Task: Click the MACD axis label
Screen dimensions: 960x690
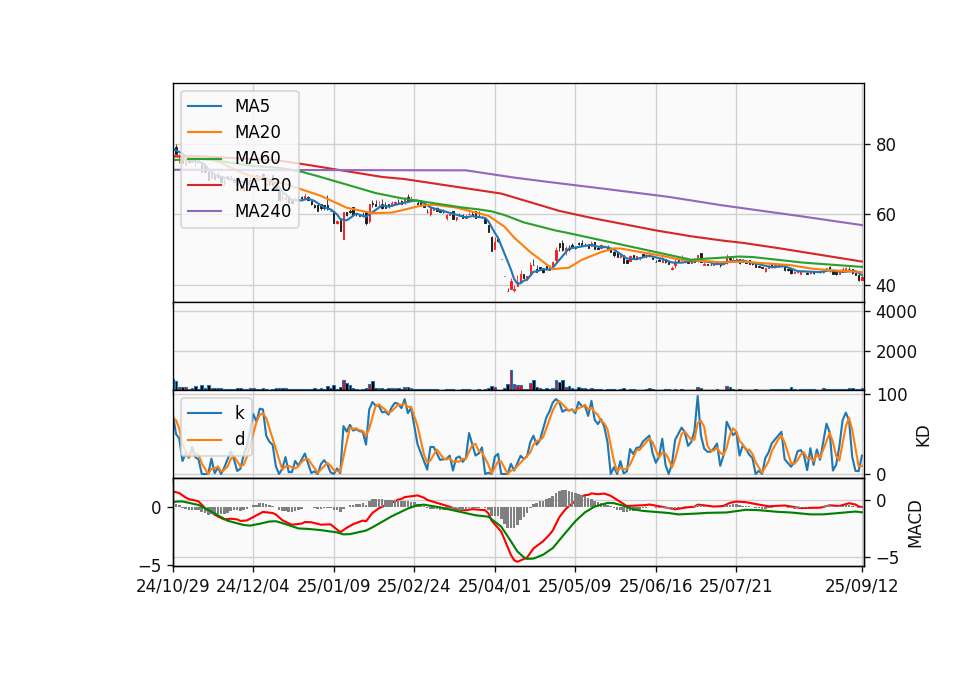Action: click(x=915, y=524)
